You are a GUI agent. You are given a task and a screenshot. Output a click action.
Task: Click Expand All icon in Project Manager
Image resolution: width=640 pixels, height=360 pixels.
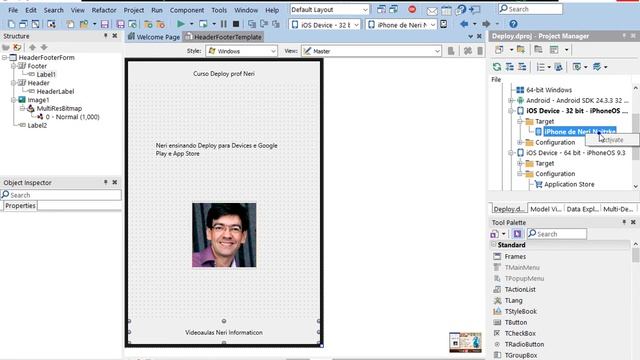click(x=510, y=67)
